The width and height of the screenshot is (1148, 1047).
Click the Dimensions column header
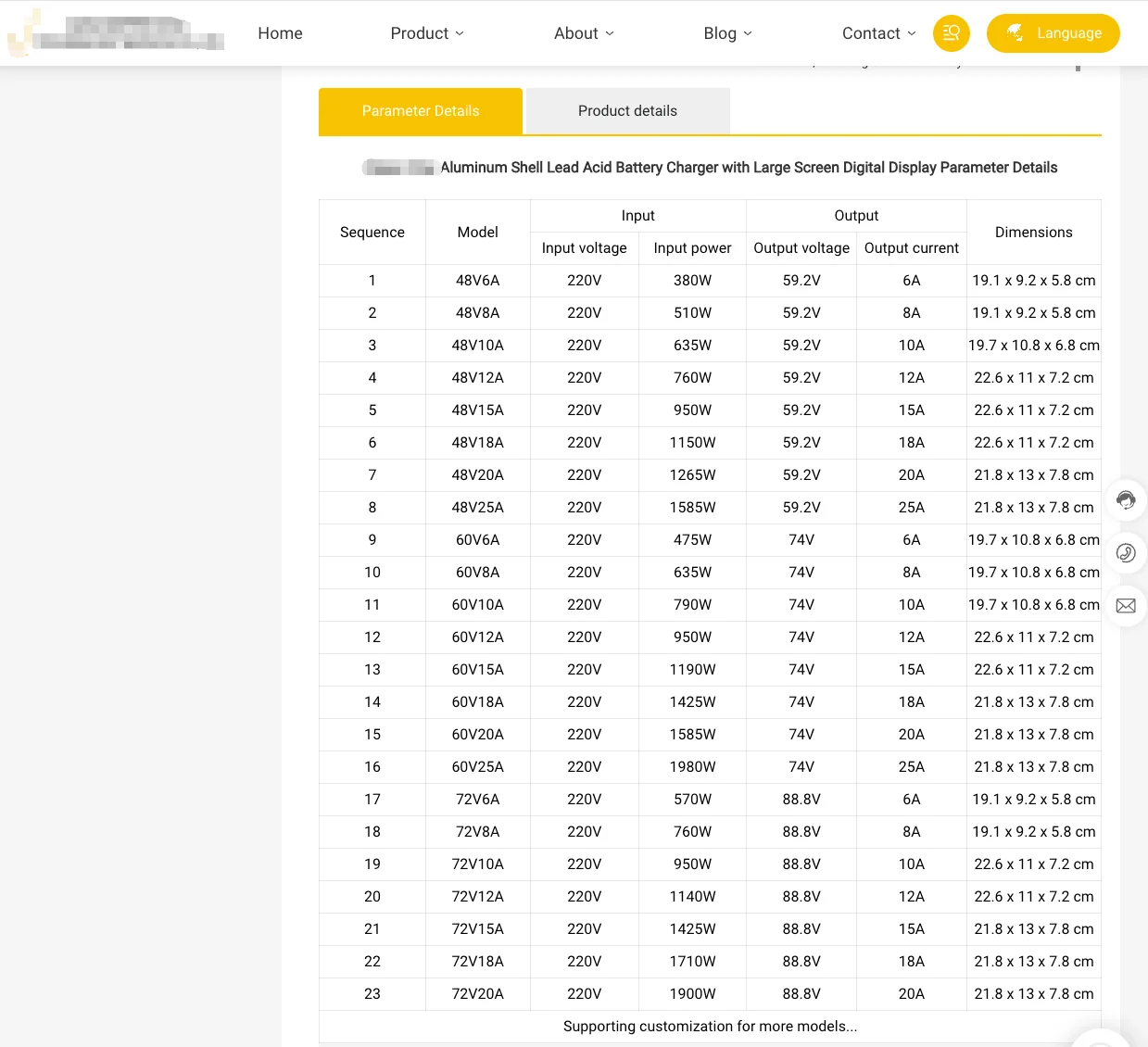pyautogui.click(x=1034, y=233)
